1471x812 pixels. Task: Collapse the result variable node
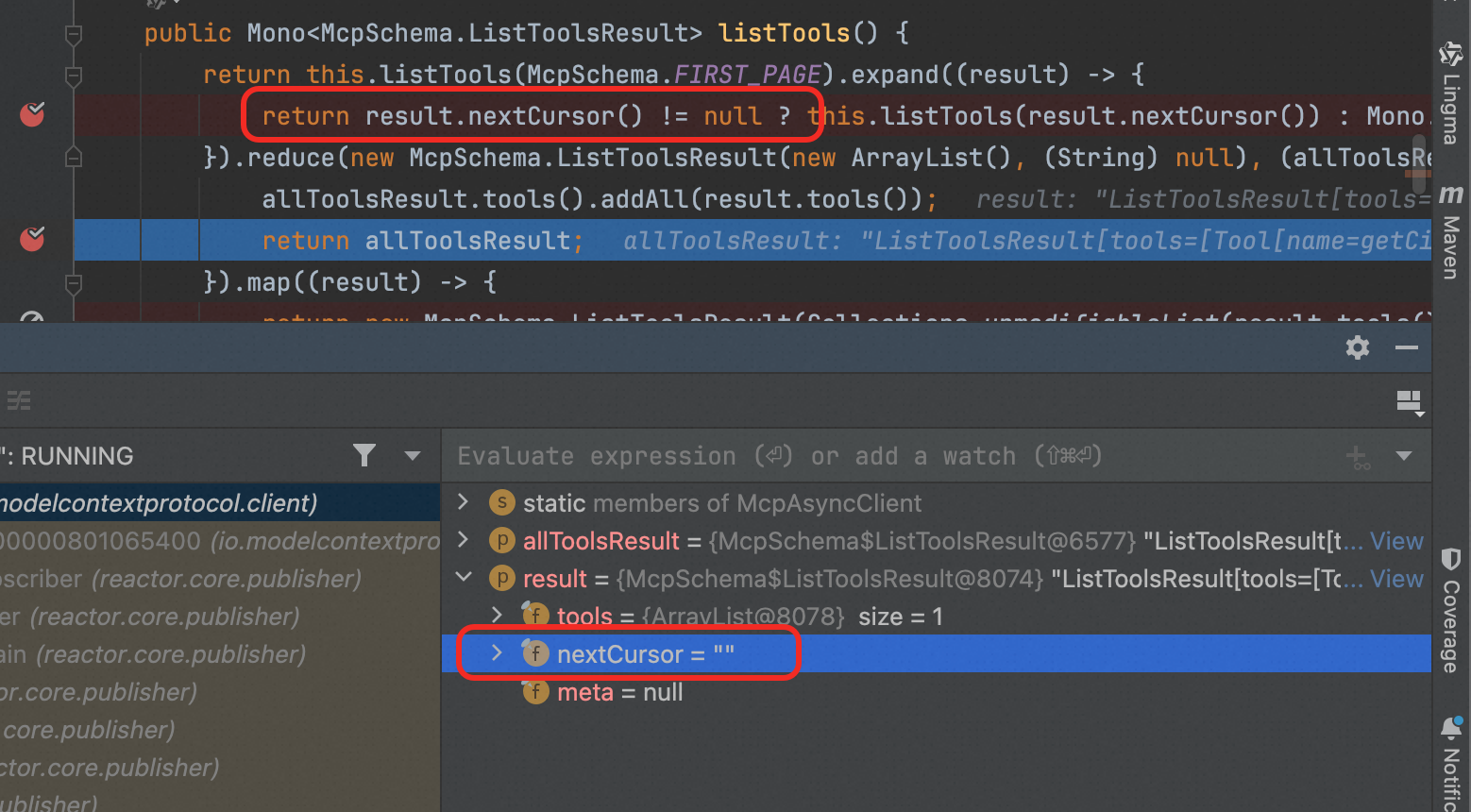click(x=463, y=578)
